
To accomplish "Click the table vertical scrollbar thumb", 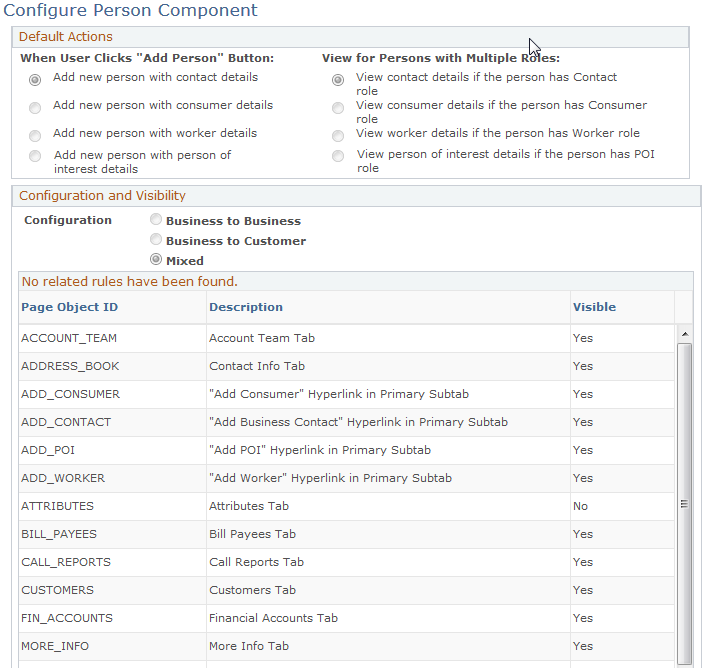I will [x=685, y=504].
